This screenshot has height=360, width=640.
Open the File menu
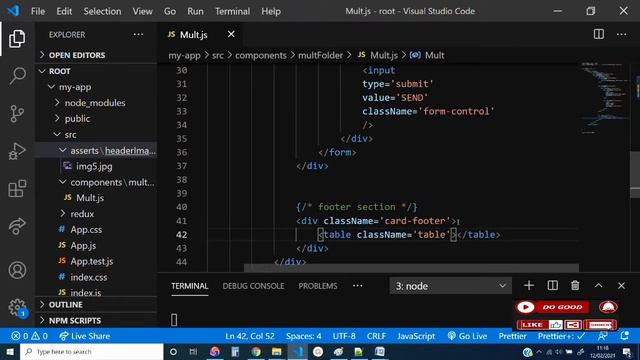[38, 11]
